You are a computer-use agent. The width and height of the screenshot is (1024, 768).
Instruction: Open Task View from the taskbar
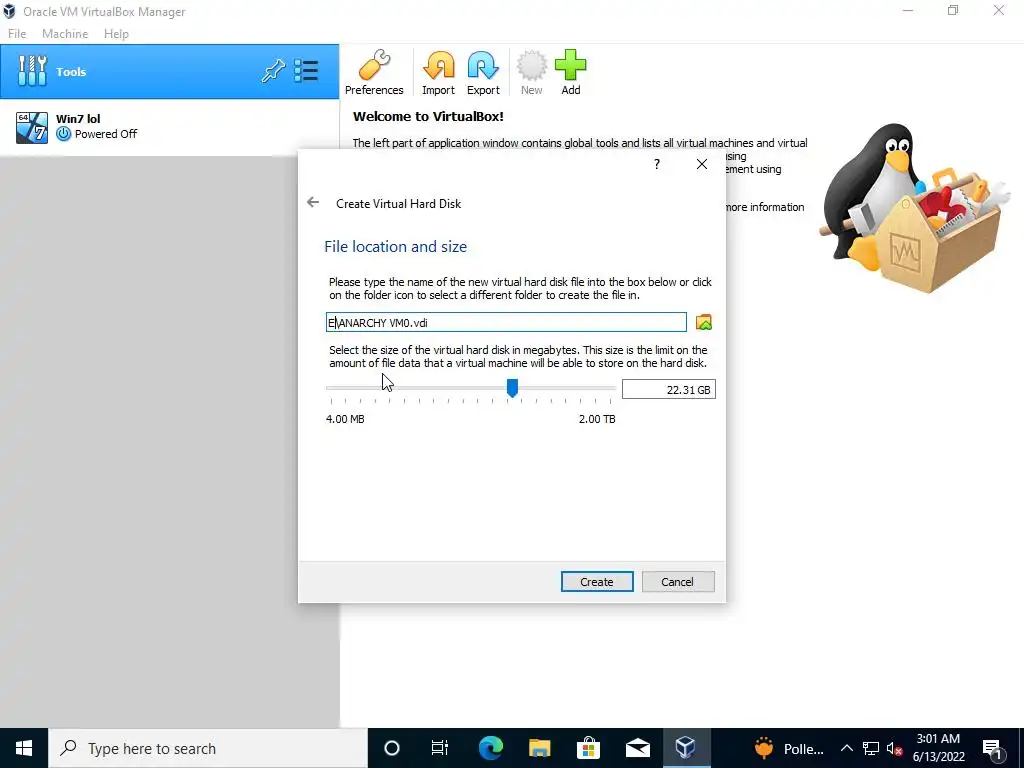point(440,748)
